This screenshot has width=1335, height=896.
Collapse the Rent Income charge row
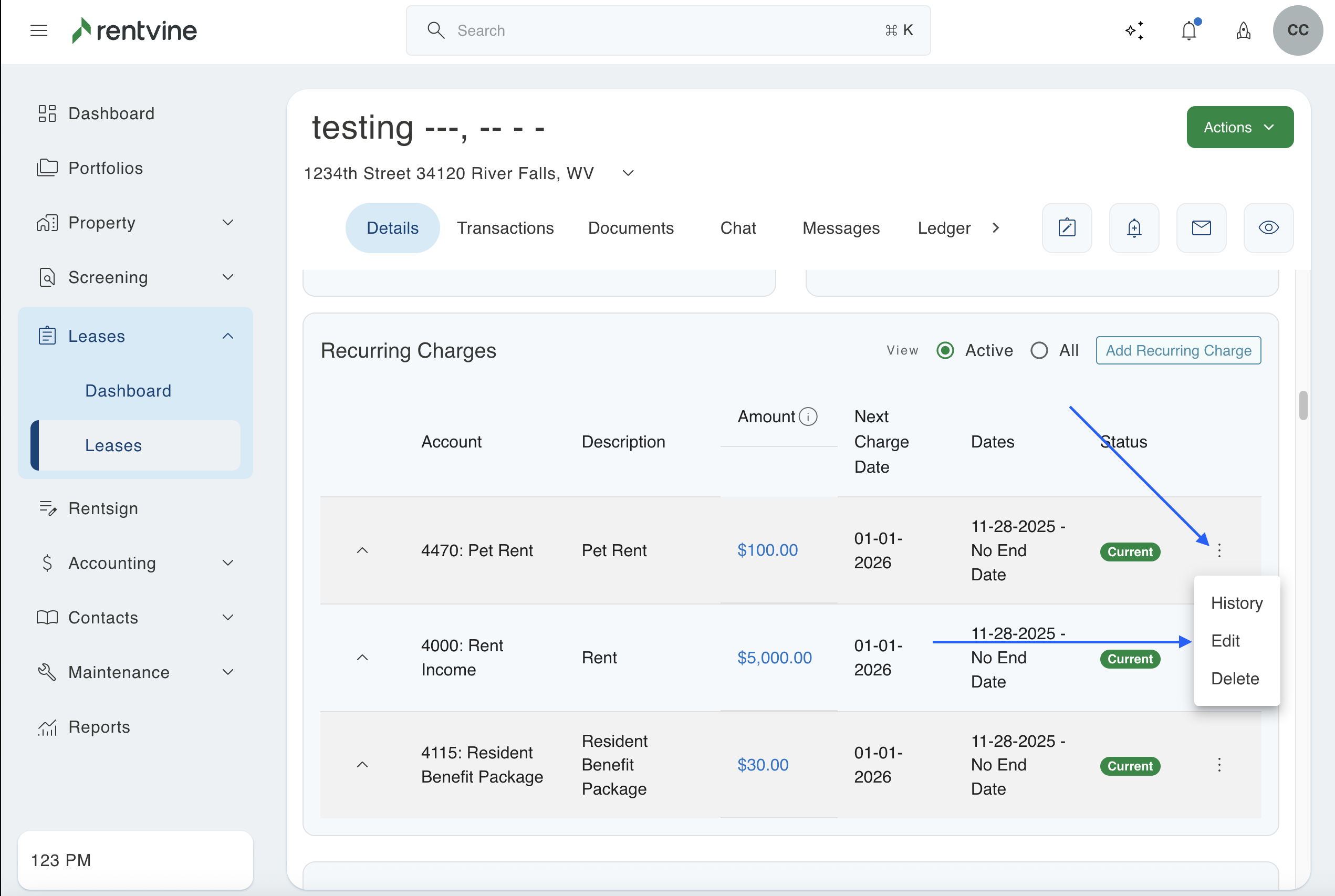coord(362,657)
